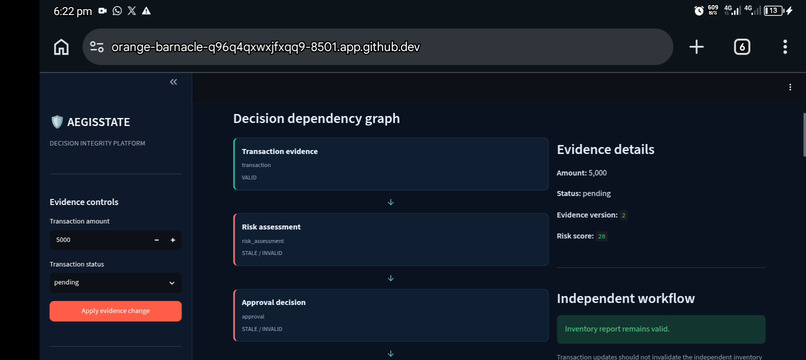Open a new browser tab

(696, 47)
